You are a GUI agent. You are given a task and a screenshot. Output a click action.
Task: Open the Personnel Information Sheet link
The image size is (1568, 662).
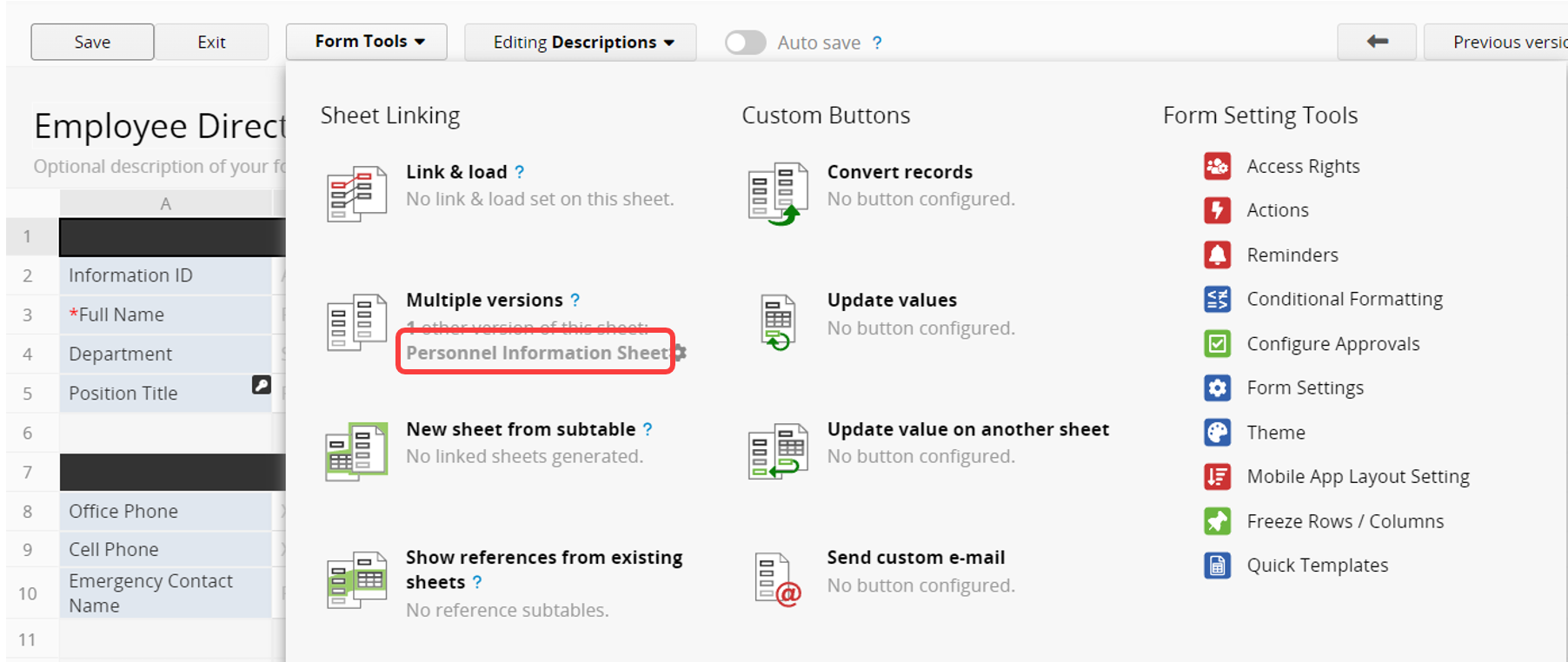point(536,353)
